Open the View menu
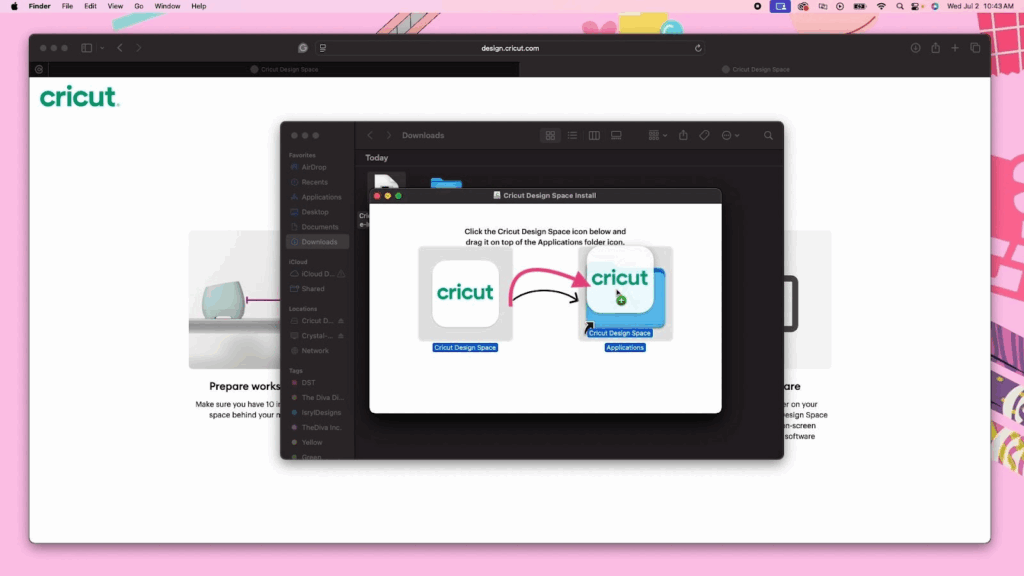The height and width of the screenshot is (576, 1024). pyautogui.click(x=115, y=6)
